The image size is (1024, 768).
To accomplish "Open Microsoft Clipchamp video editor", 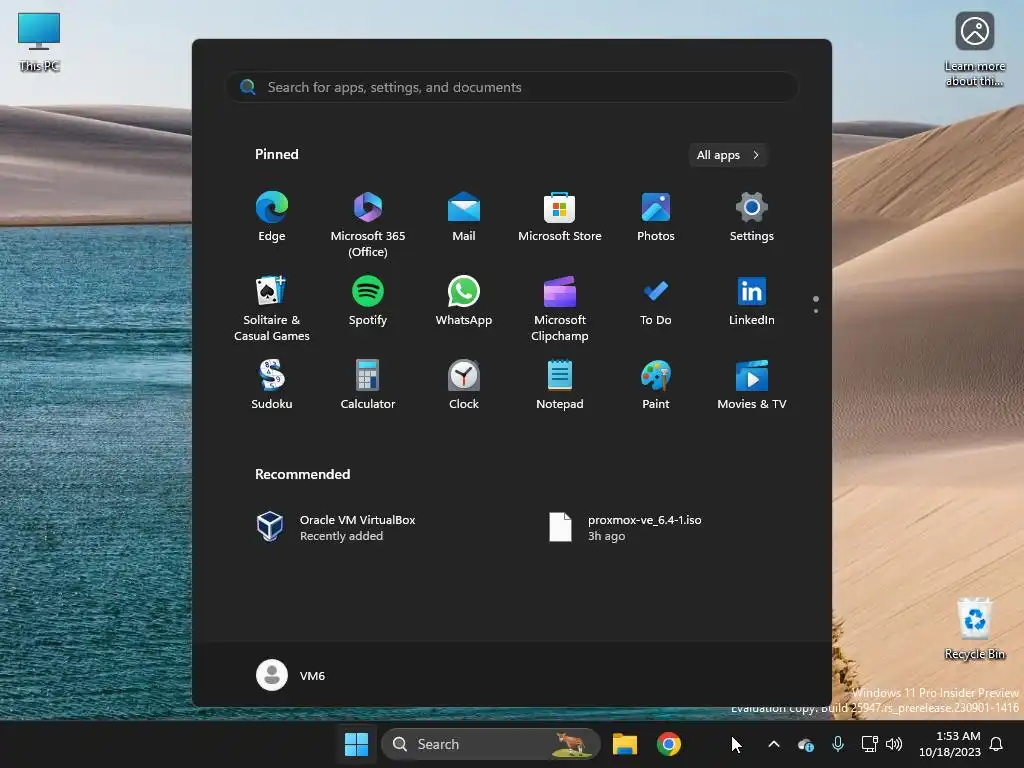I will point(560,309).
